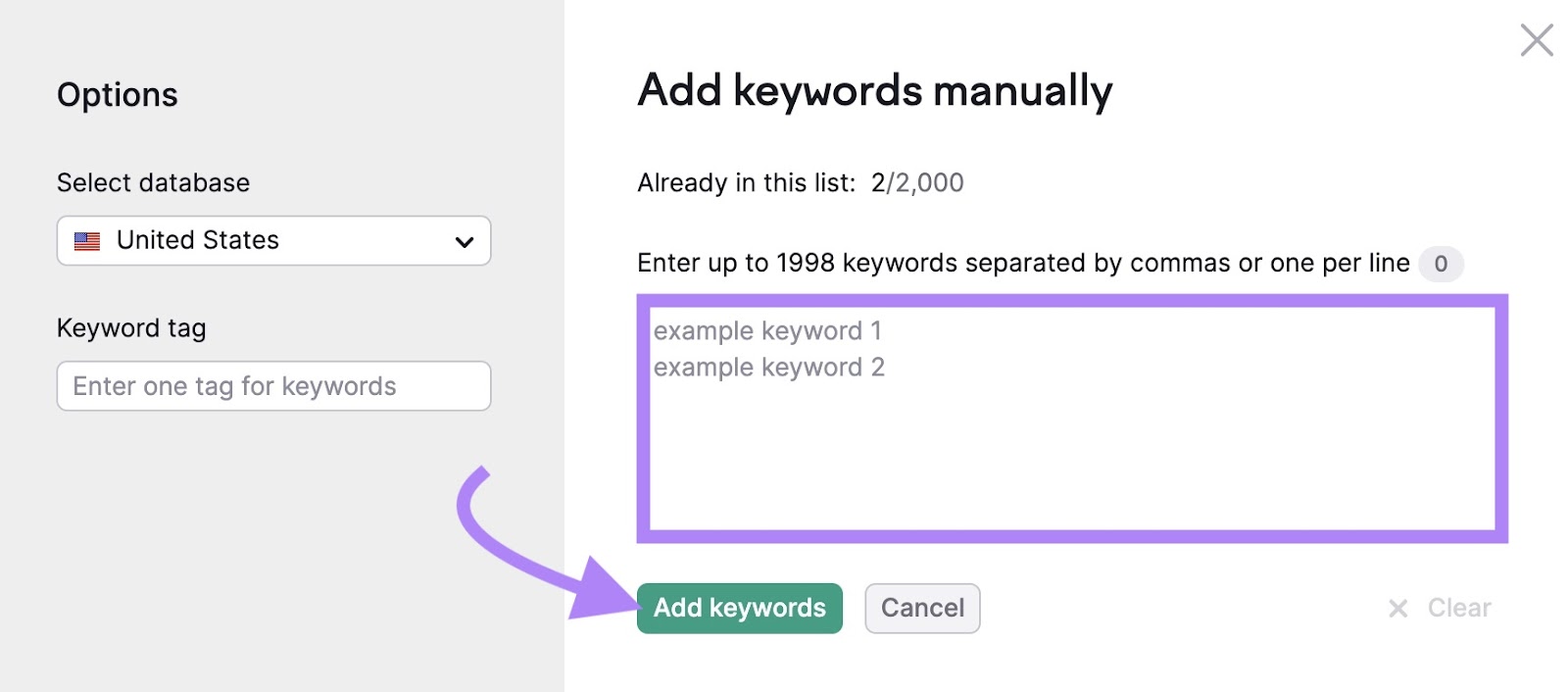Viewport: 1568px width, 692px height.
Task: Select the 'Already in this list: 2/2,000' text
Action: pyautogui.click(x=801, y=183)
